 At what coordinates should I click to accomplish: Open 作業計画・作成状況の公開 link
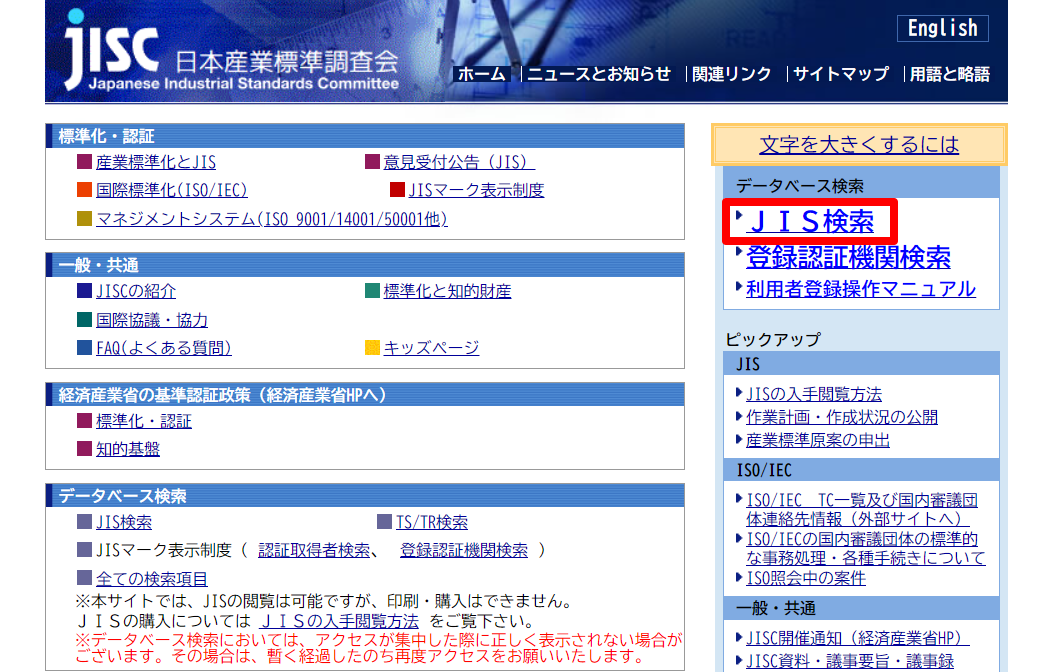coord(842,418)
